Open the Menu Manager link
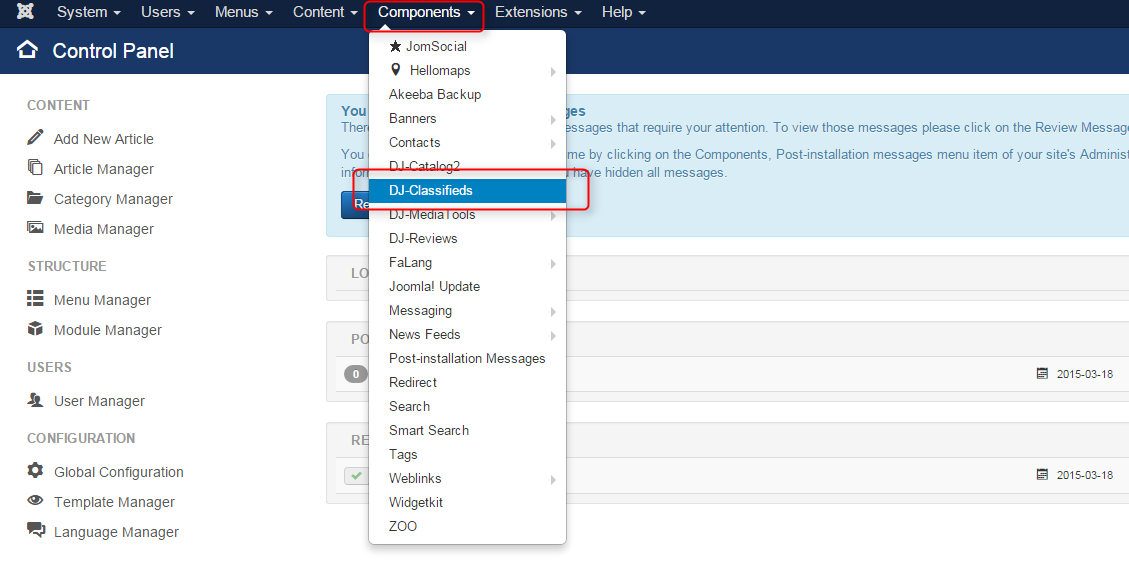The width and height of the screenshot is (1129, 564). click(x=102, y=300)
